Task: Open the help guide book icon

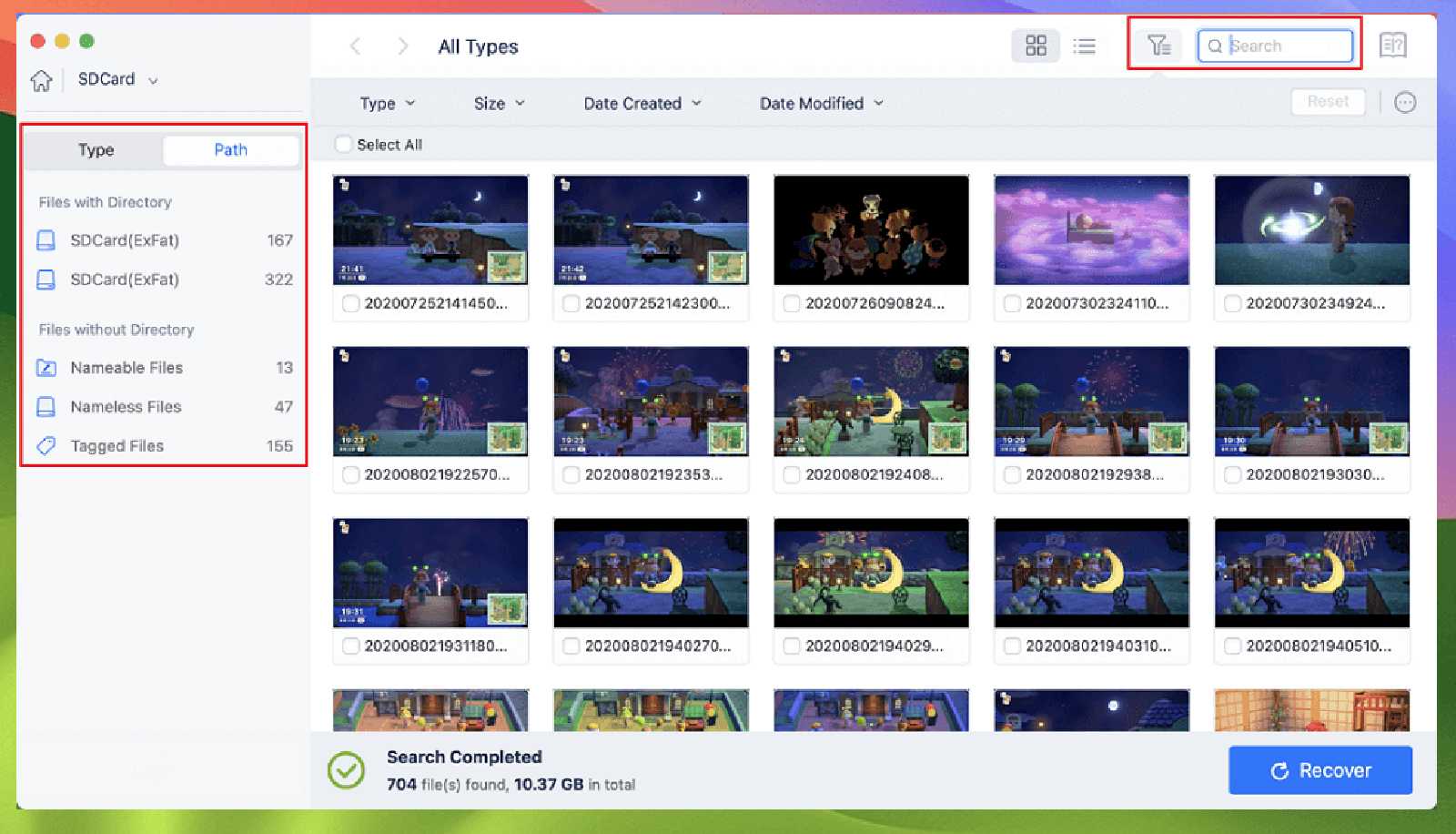Action: pyautogui.click(x=1392, y=45)
